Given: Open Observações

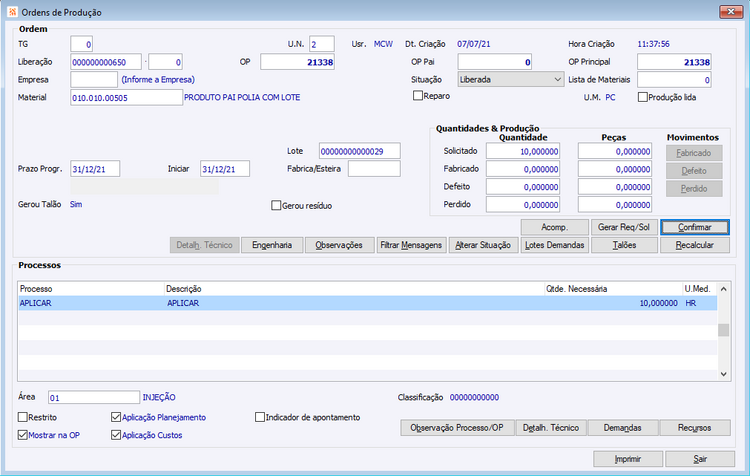Looking at the screenshot, I should (x=339, y=245).
